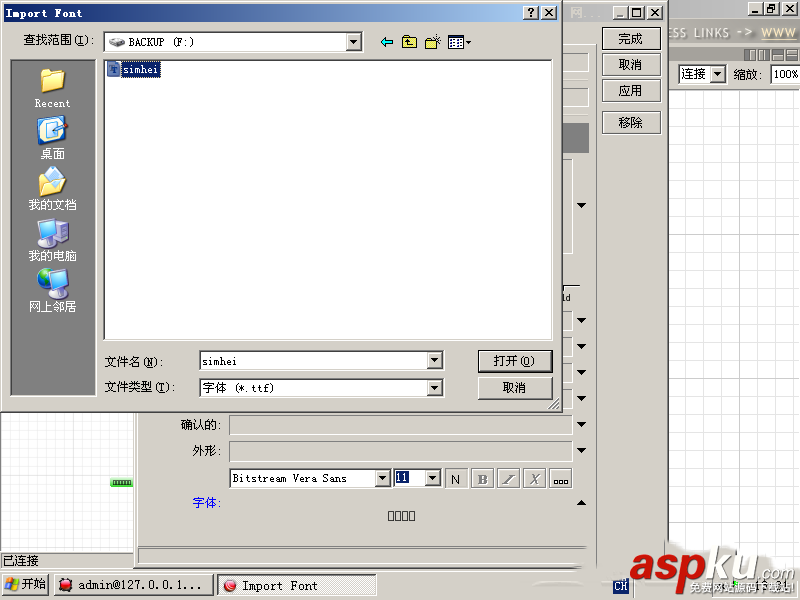Jump to 桌面 (Desktop) location

coord(53,138)
